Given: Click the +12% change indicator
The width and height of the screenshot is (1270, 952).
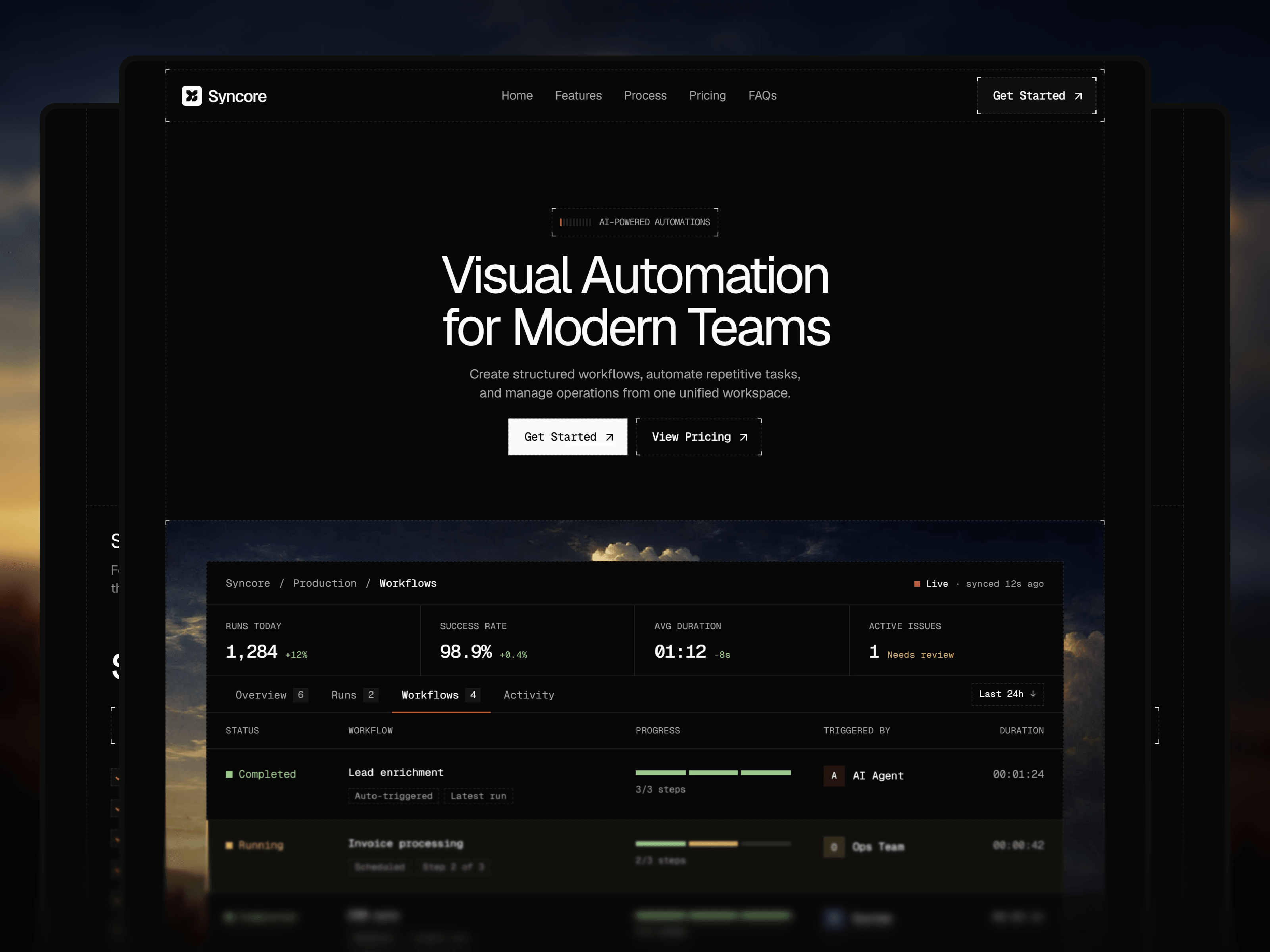Looking at the screenshot, I should tap(296, 655).
